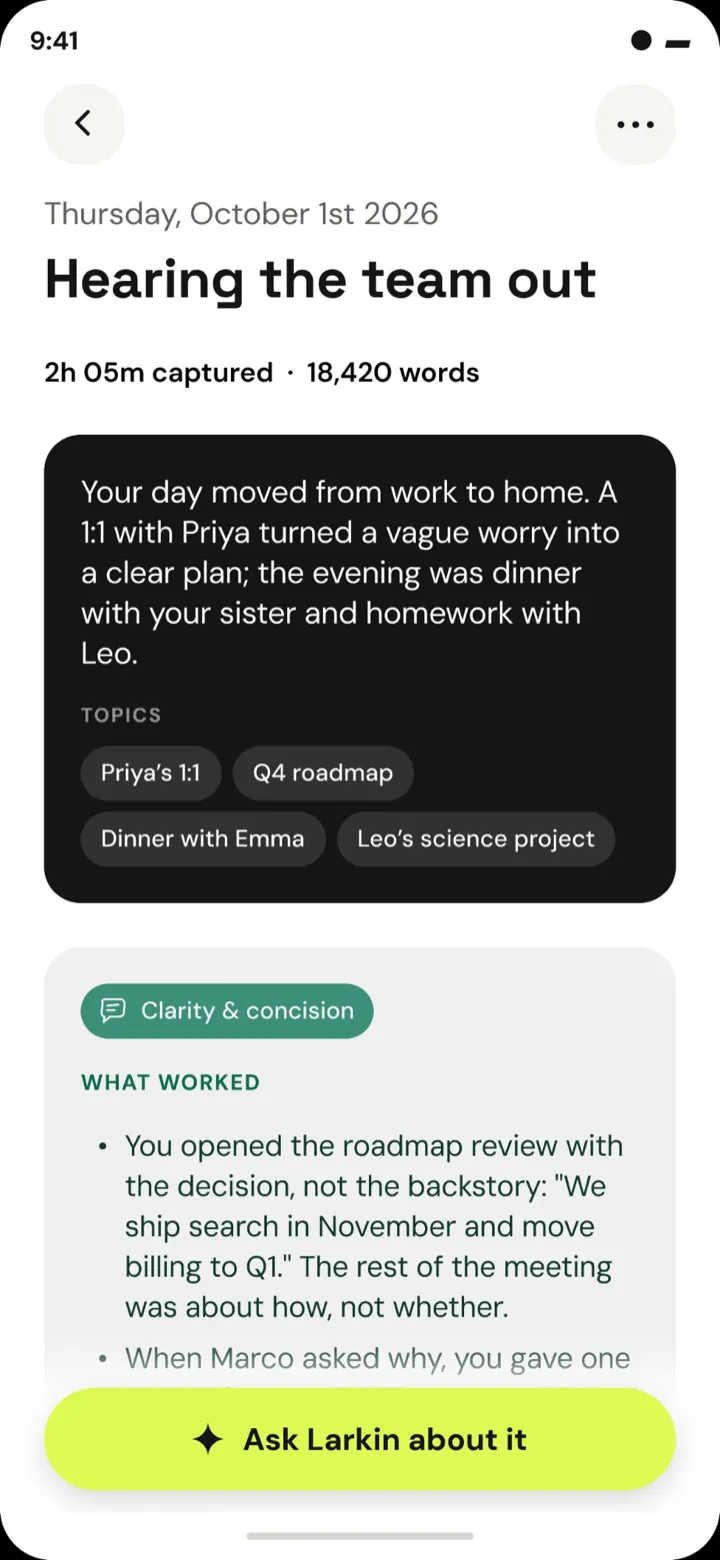Tap the Thursday, October 1st 2026 date
720x1560 pixels.
242,214
